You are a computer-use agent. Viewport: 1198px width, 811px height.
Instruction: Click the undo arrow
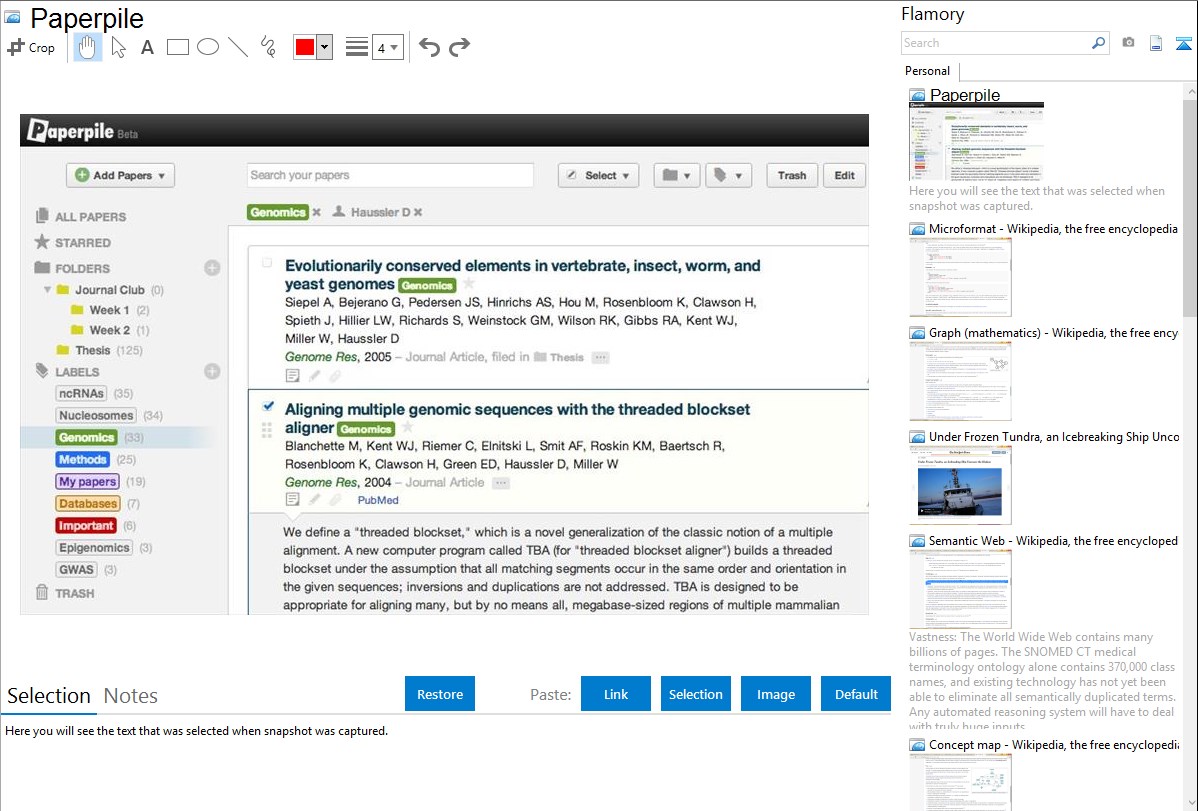click(429, 47)
